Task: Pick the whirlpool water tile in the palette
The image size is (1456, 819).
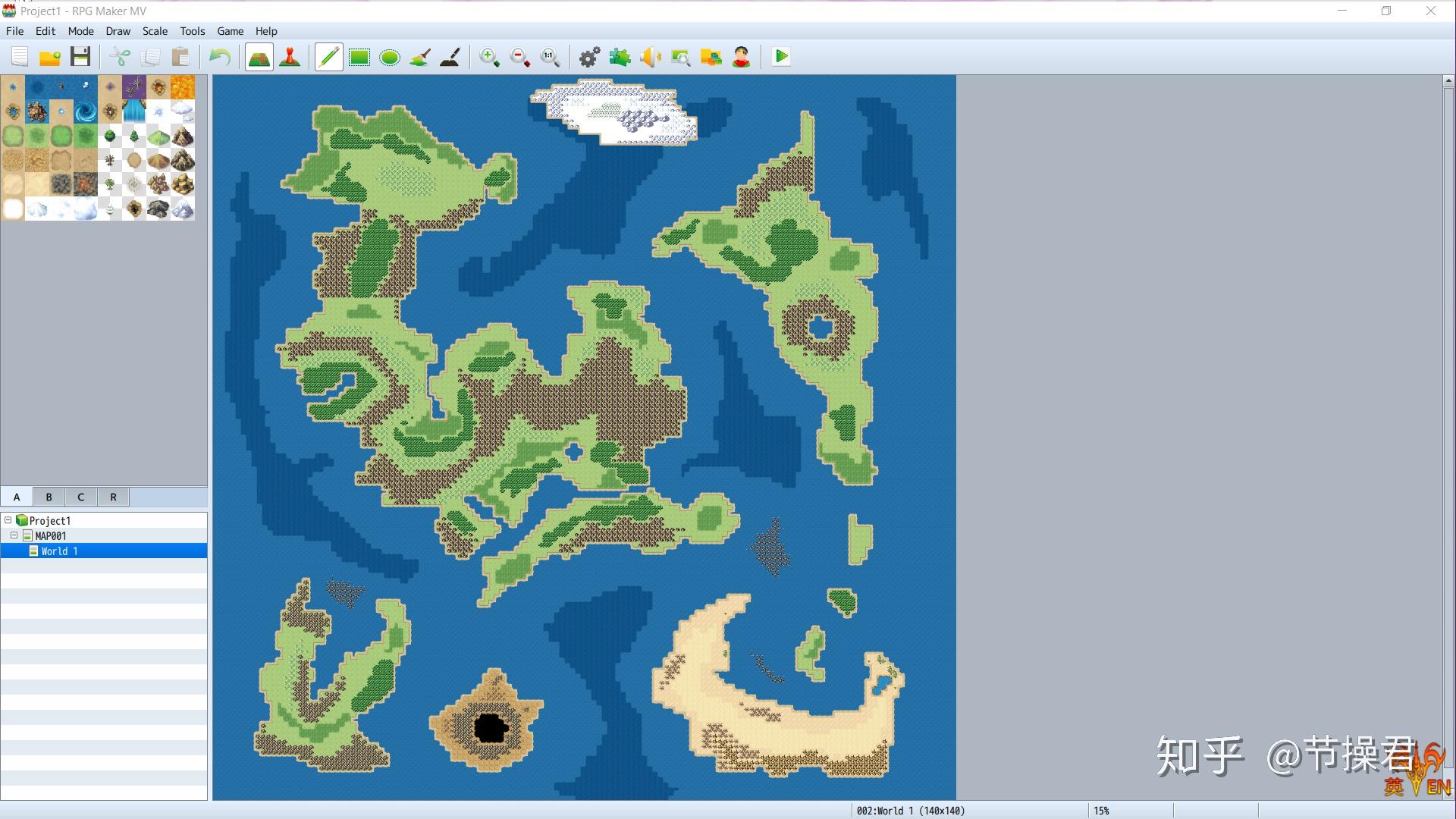Action: (86, 112)
